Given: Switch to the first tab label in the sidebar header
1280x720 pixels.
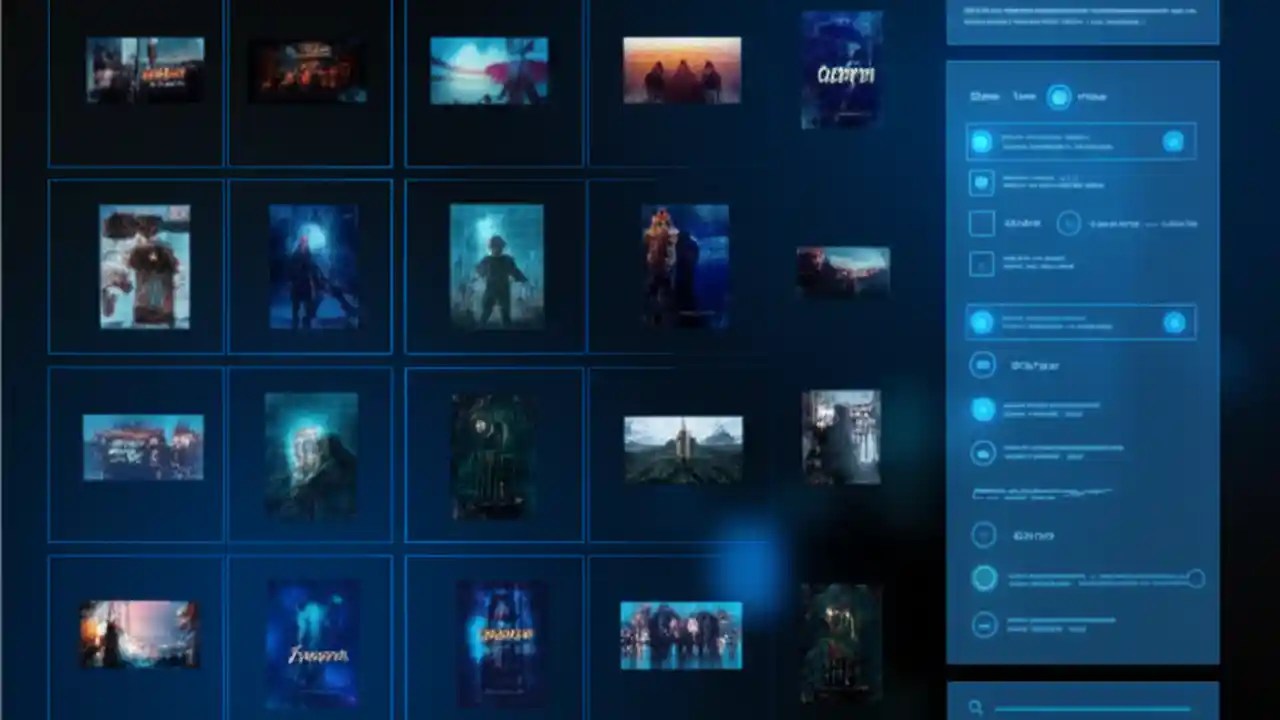Looking at the screenshot, I should point(984,96).
